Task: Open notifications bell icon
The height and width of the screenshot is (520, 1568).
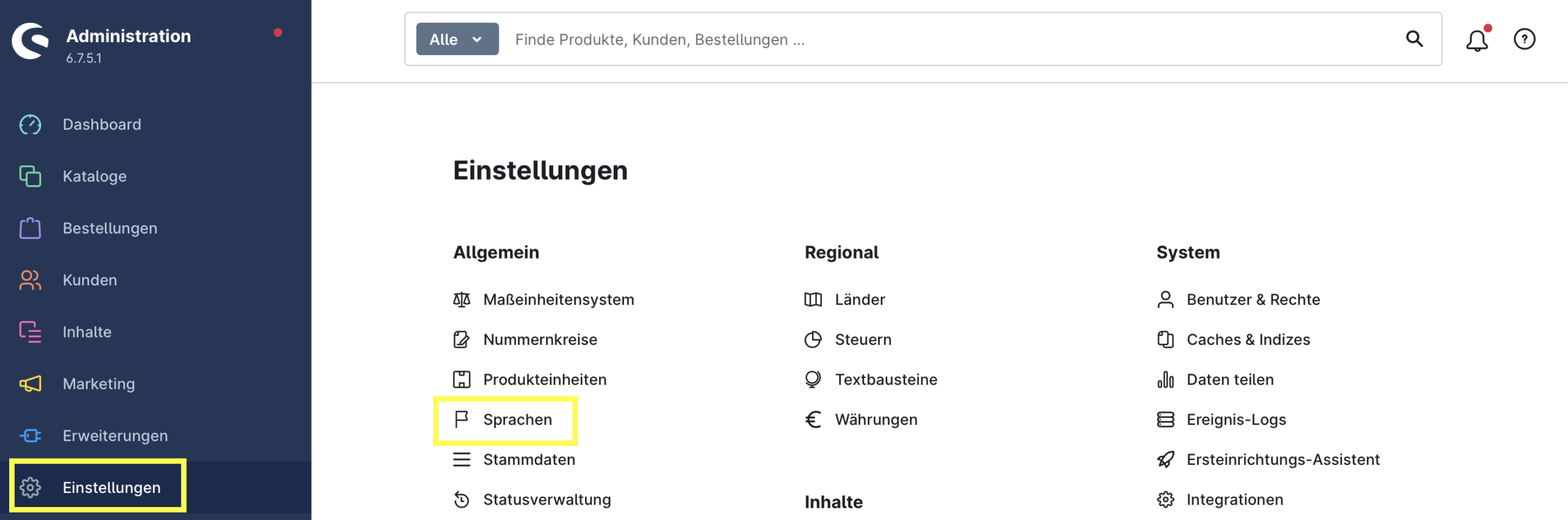Action: (x=1477, y=40)
